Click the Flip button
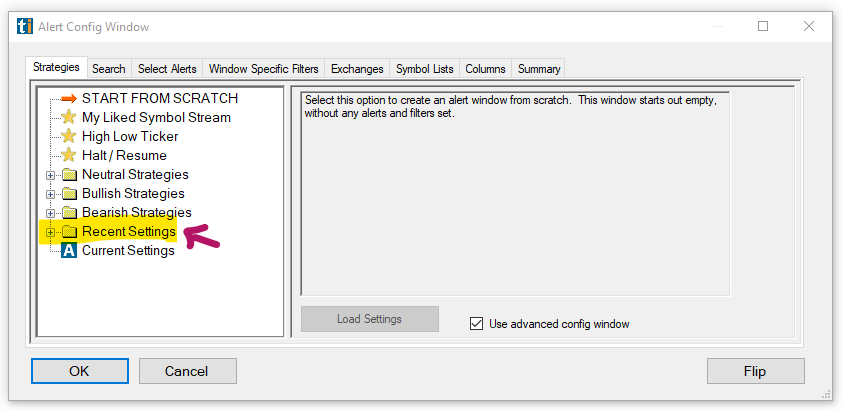This screenshot has width=843, height=411. point(755,371)
